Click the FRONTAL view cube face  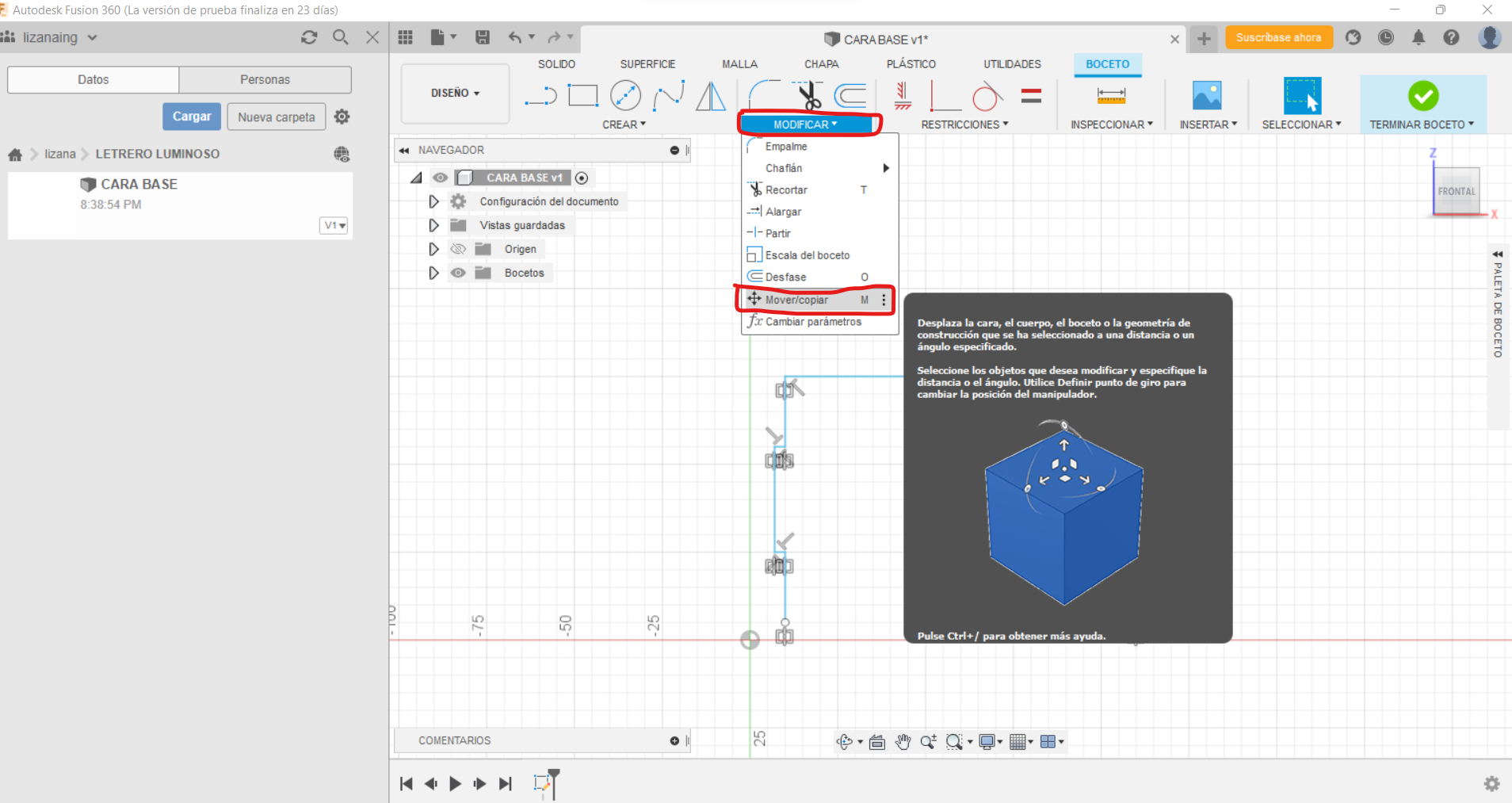[1457, 191]
